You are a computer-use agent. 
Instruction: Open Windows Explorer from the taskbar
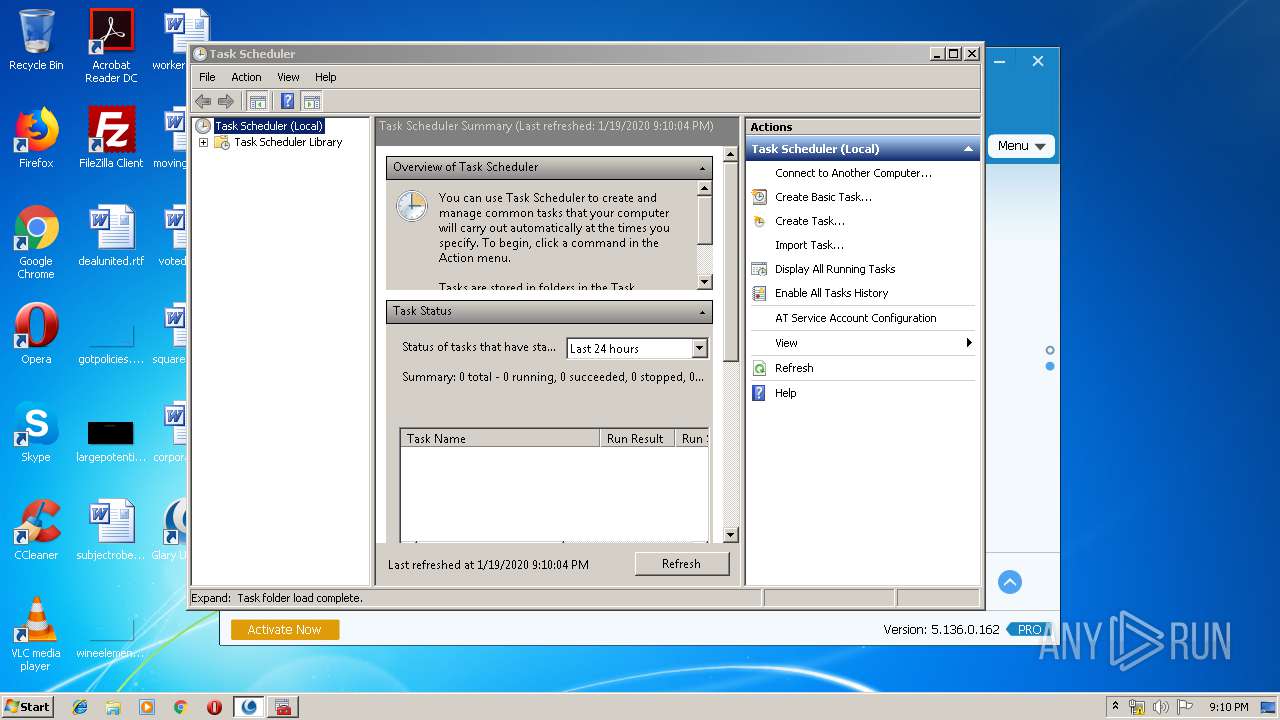click(x=113, y=707)
